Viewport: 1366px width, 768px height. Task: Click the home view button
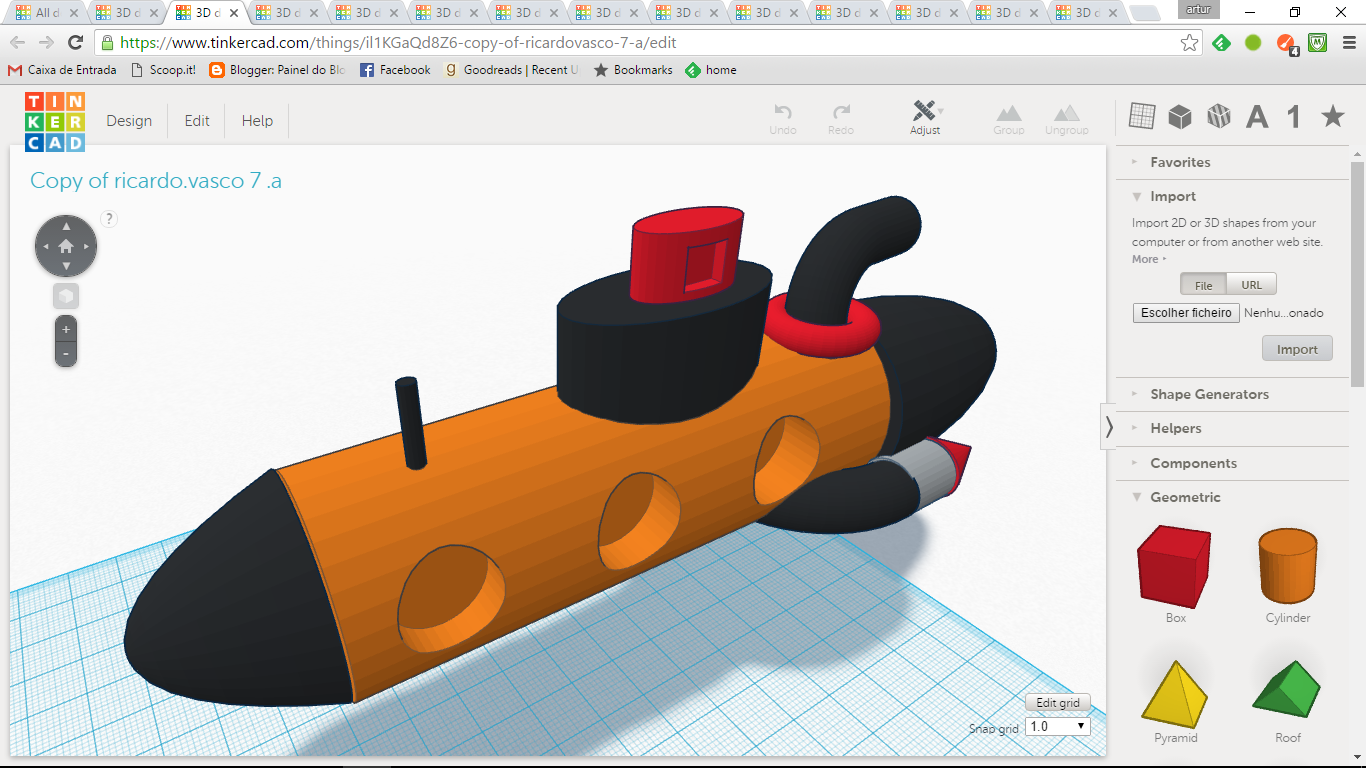tap(66, 246)
